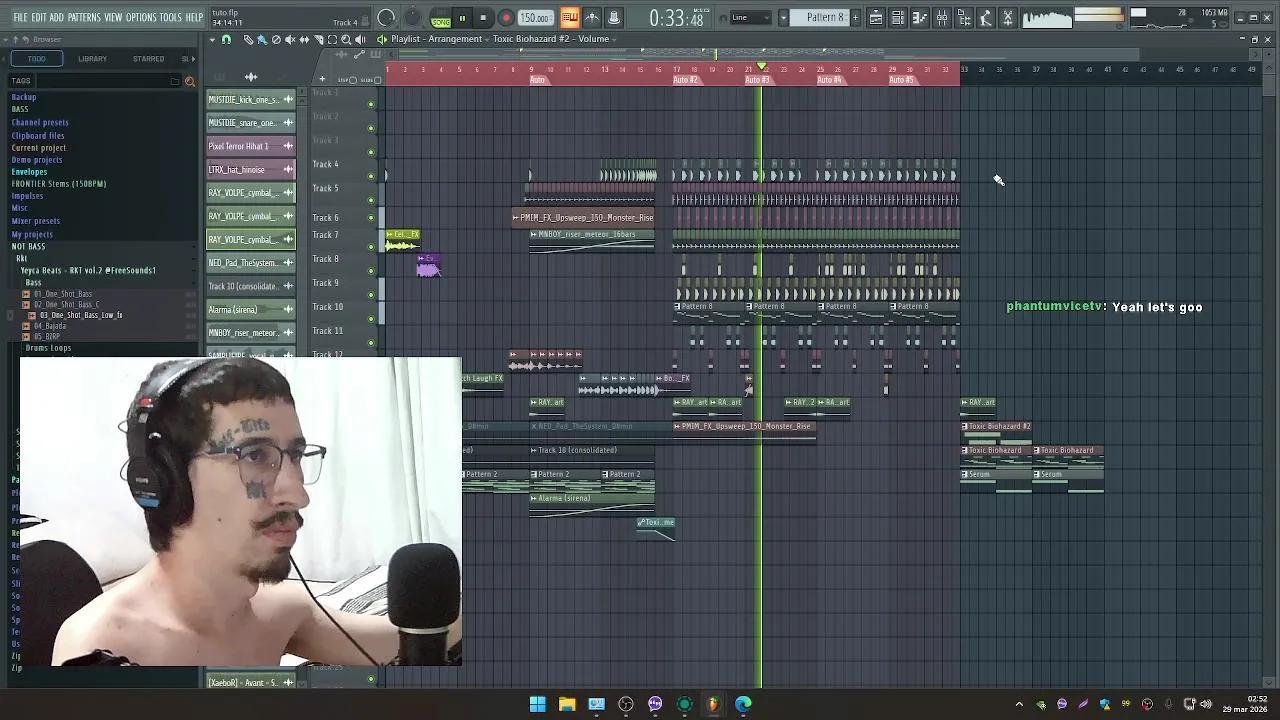The image size is (1280, 720).
Task: Select the Mute tool in the playlist toolbar
Action: (290, 40)
